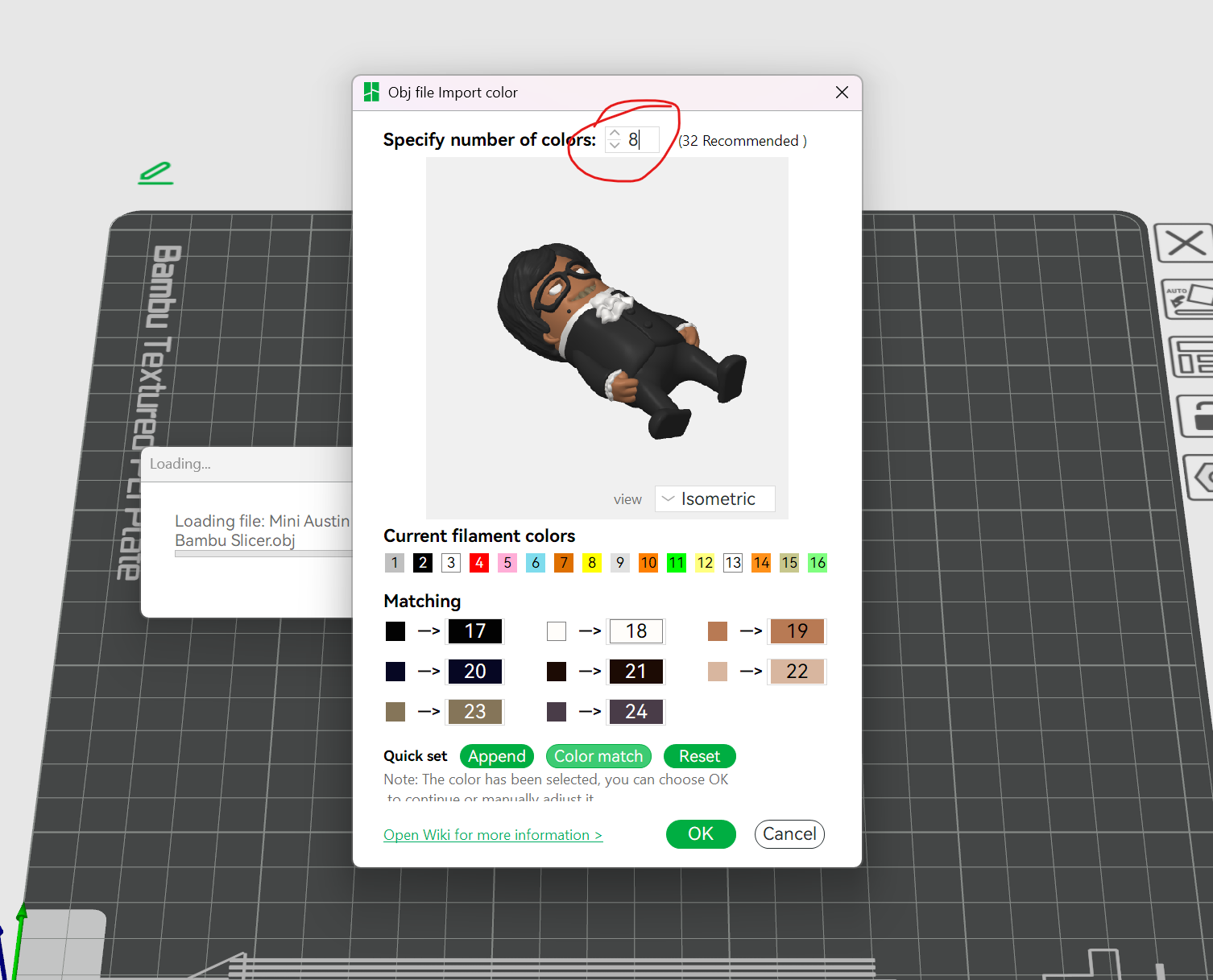Select filament color 10 orange swatch
Image resolution: width=1213 pixels, height=980 pixels.
pos(648,563)
